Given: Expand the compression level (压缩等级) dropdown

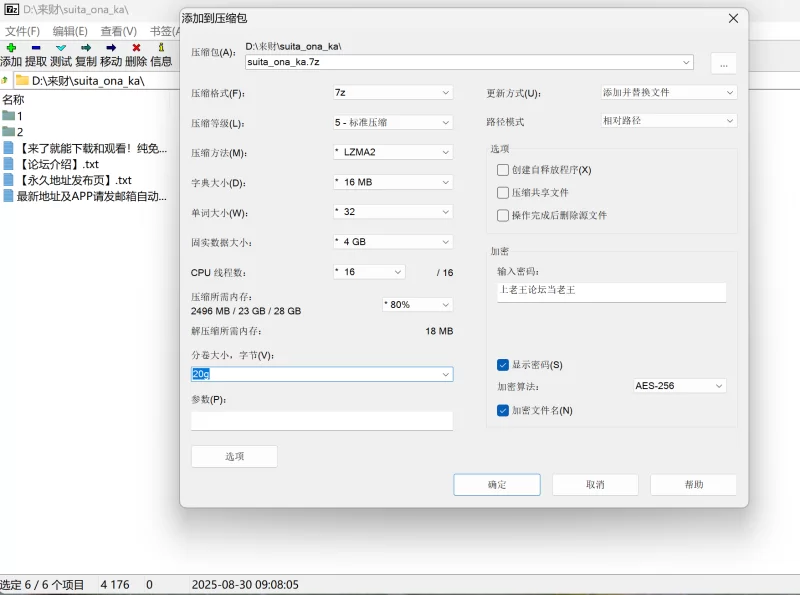Looking at the screenshot, I should (x=392, y=123).
